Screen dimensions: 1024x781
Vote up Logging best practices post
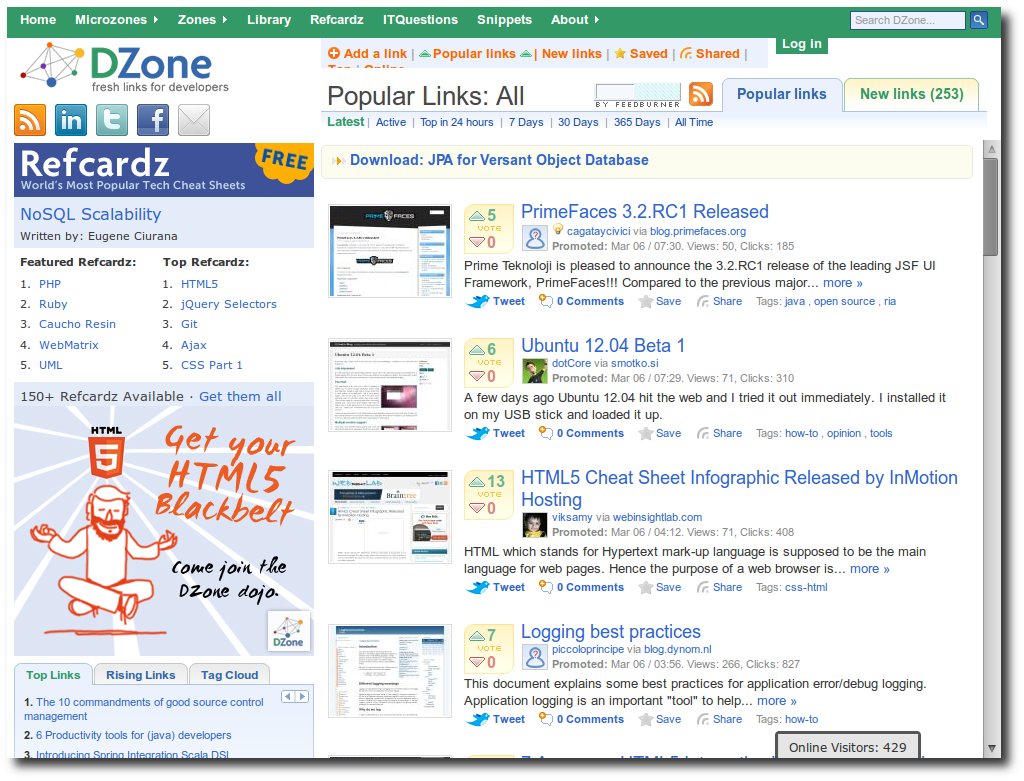[x=478, y=635]
